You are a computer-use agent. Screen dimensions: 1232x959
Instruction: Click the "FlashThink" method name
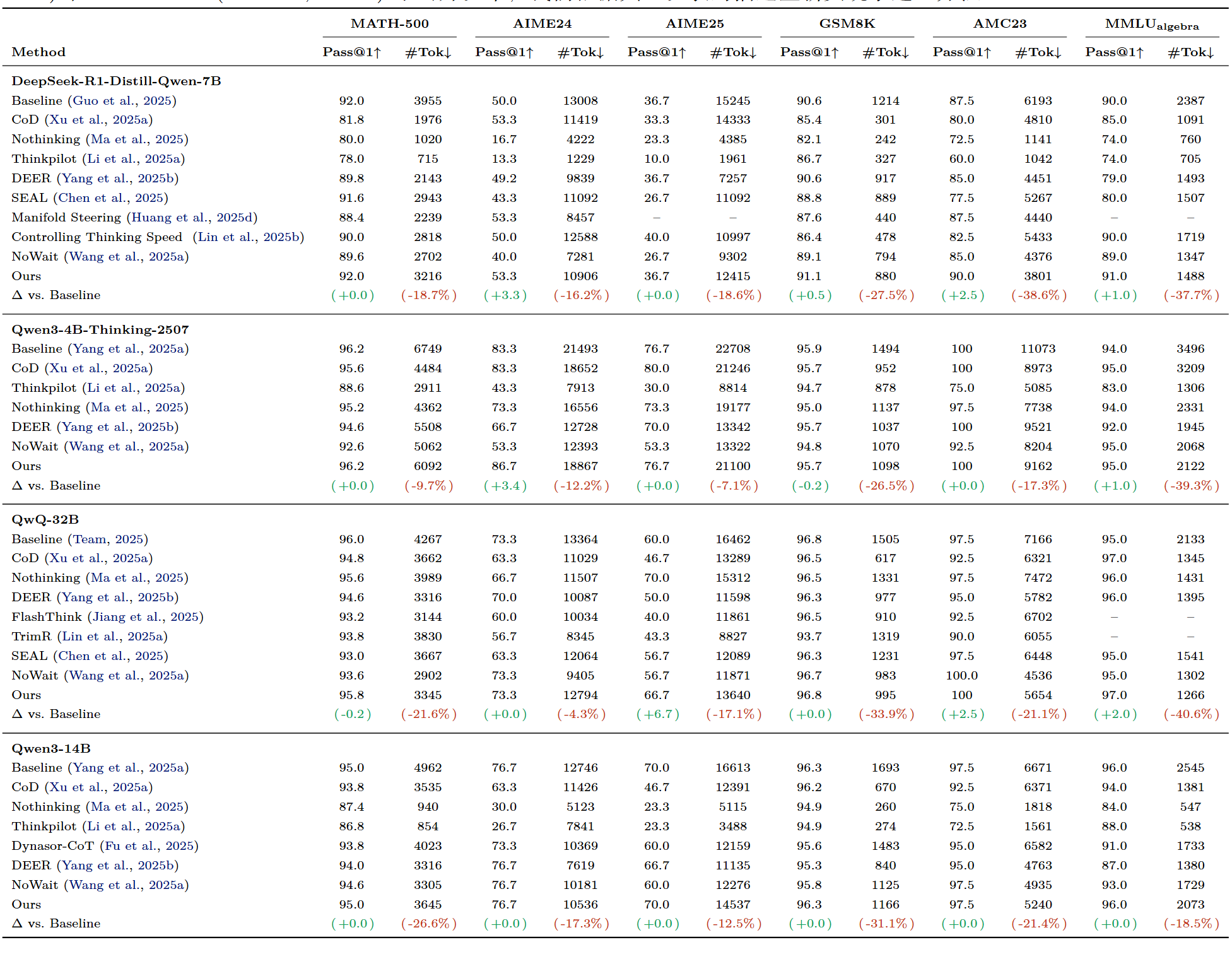click(x=47, y=616)
